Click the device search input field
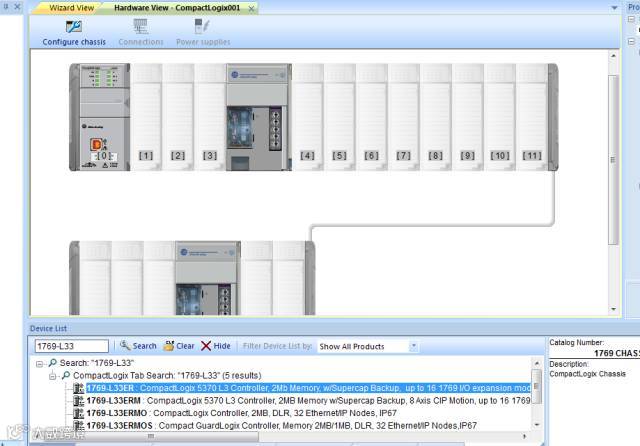 tap(71, 346)
